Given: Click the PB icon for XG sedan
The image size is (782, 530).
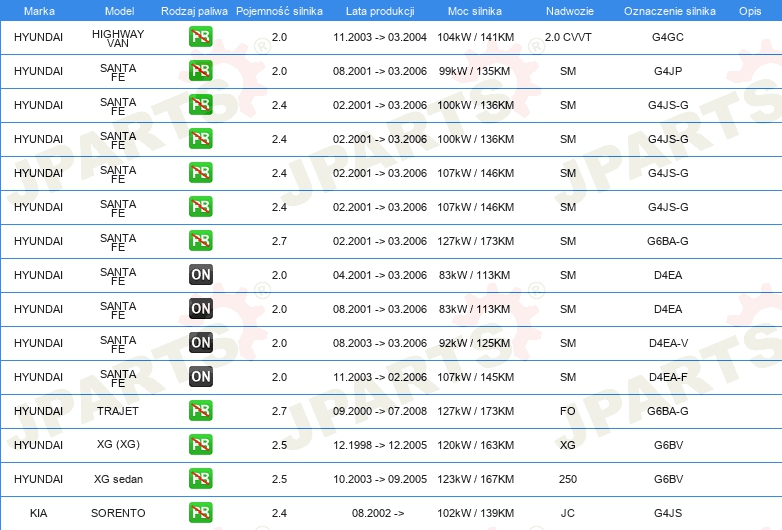Looking at the screenshot, I should pyautogui.click(x=200, y=479).
